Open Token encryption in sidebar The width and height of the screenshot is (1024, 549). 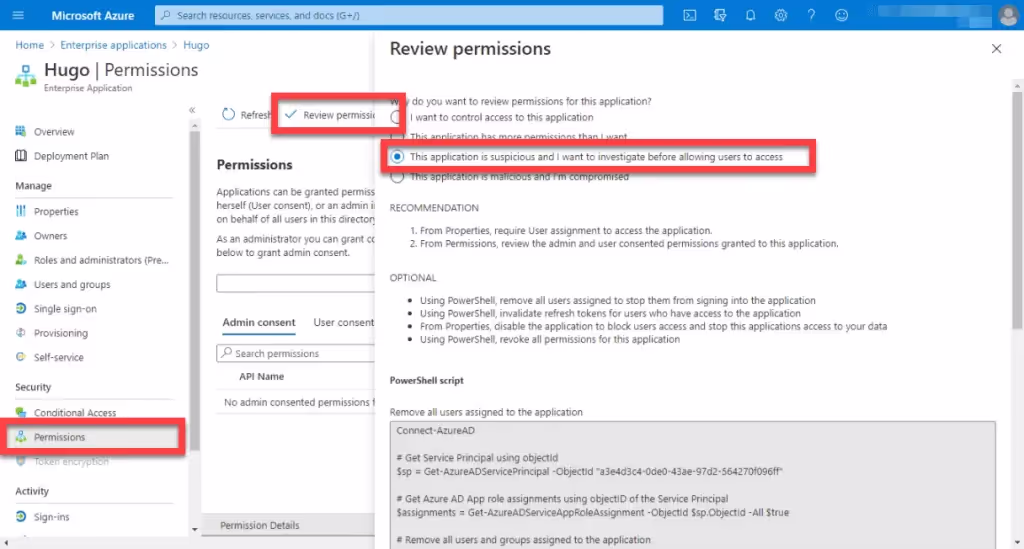[71, 462]
